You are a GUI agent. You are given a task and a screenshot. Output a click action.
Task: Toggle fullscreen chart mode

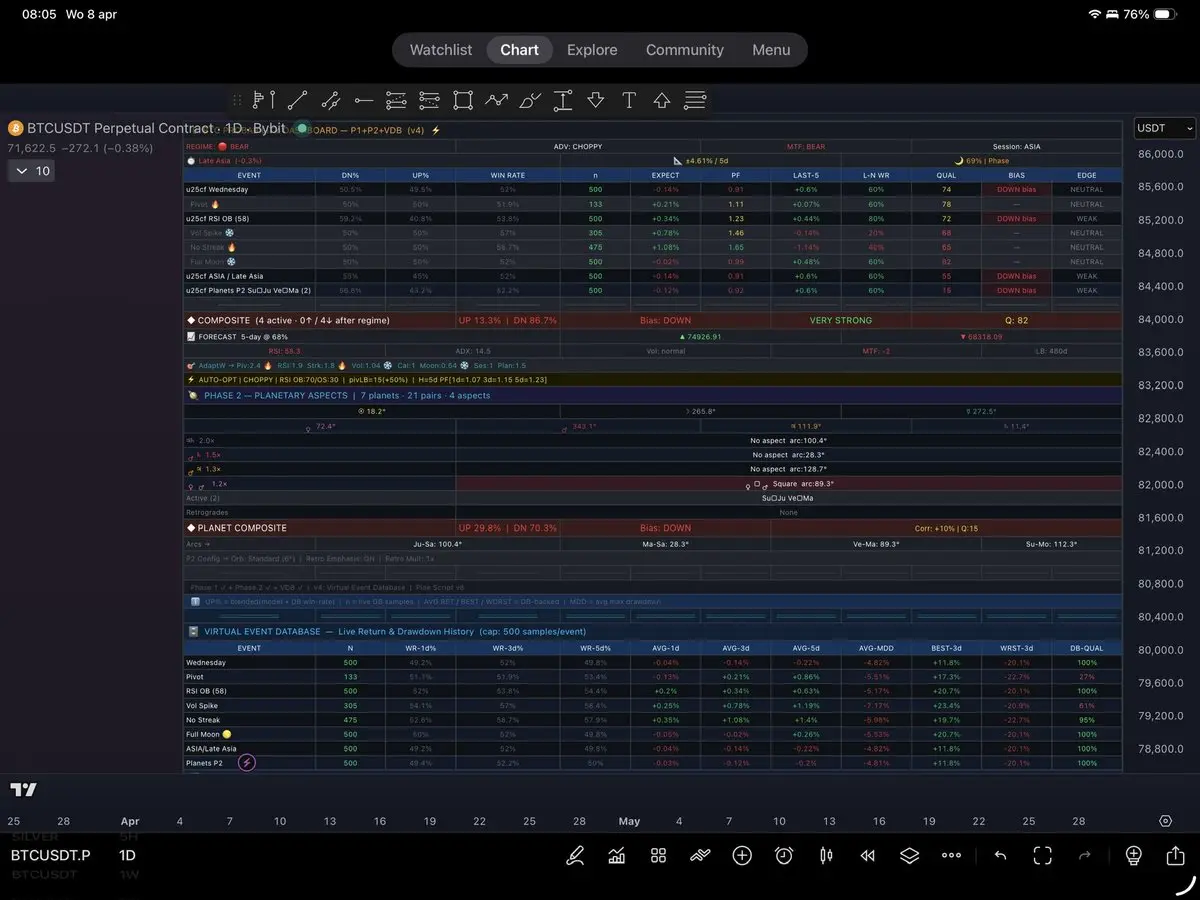[x=1043, y=855]
